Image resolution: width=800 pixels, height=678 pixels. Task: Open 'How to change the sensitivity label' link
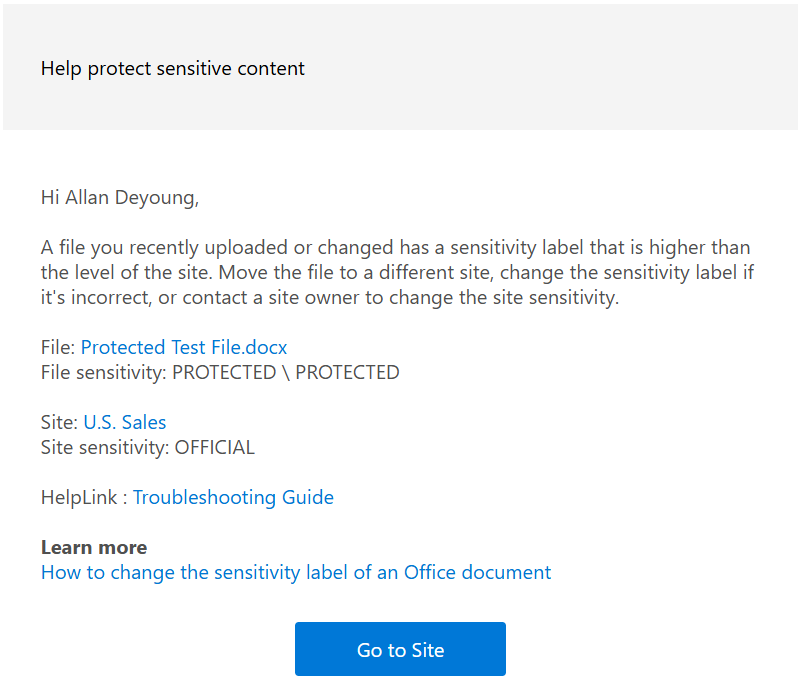296,572
